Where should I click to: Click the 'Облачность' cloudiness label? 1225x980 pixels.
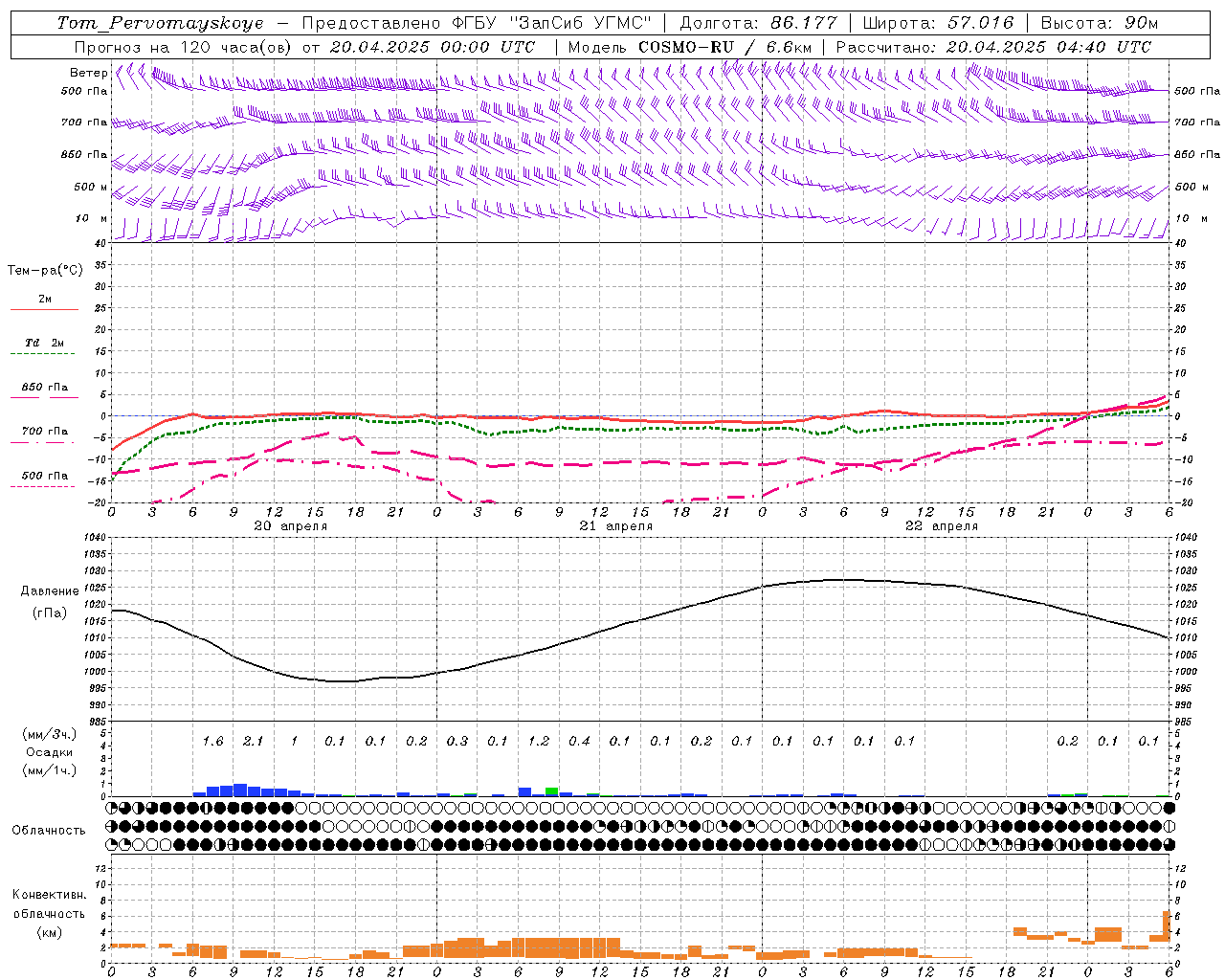(x=49, y=831)
